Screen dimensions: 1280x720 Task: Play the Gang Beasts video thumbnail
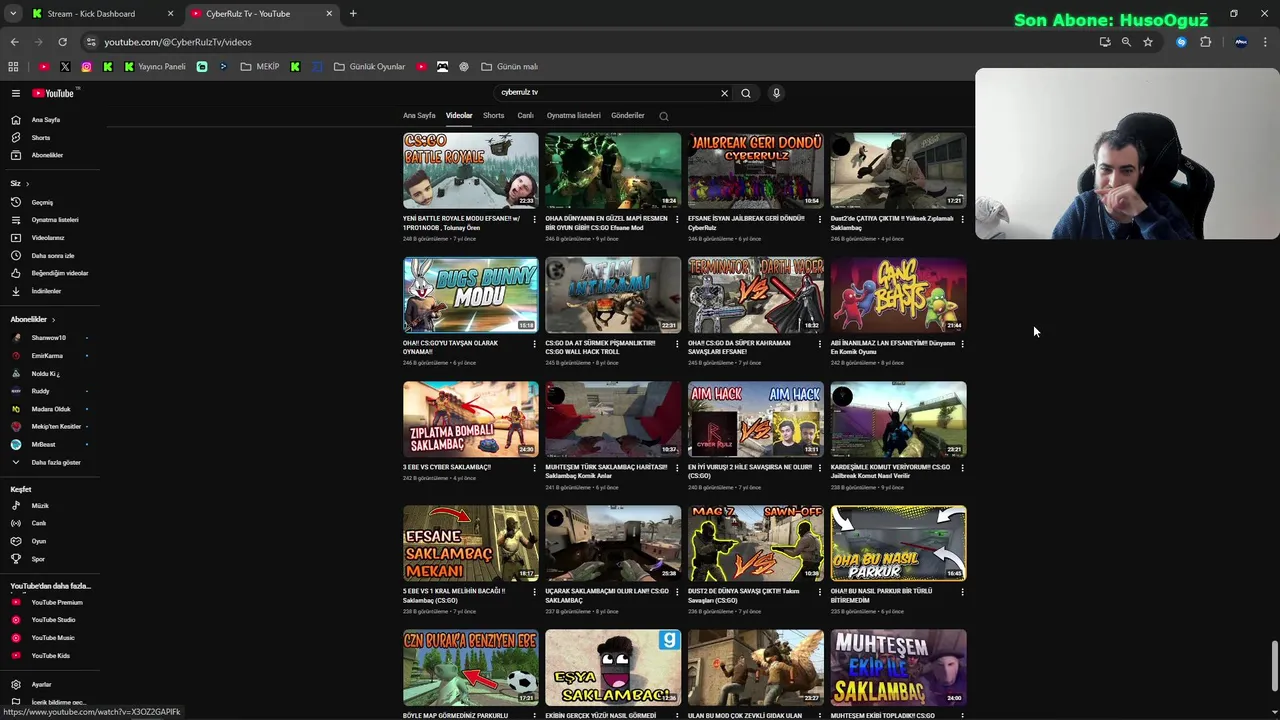(x=898, y=295)
